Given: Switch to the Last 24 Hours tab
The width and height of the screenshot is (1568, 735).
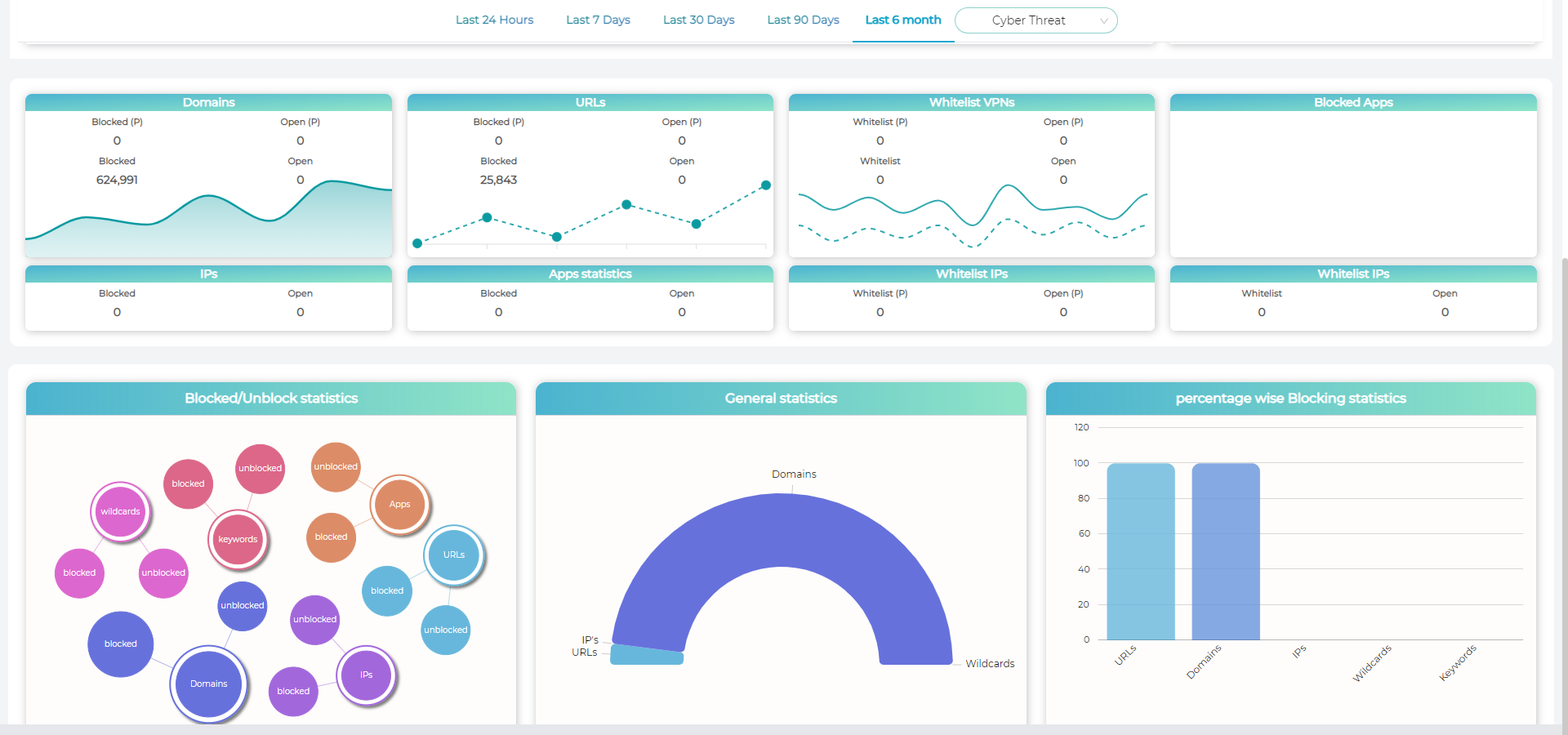Looking at the screenshot, I should point(494,20).
